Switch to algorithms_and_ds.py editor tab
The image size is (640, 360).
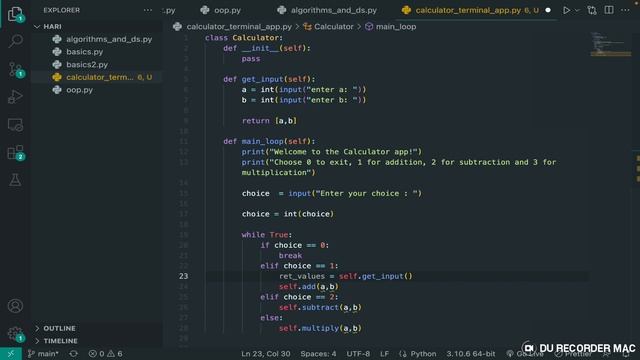327,10
